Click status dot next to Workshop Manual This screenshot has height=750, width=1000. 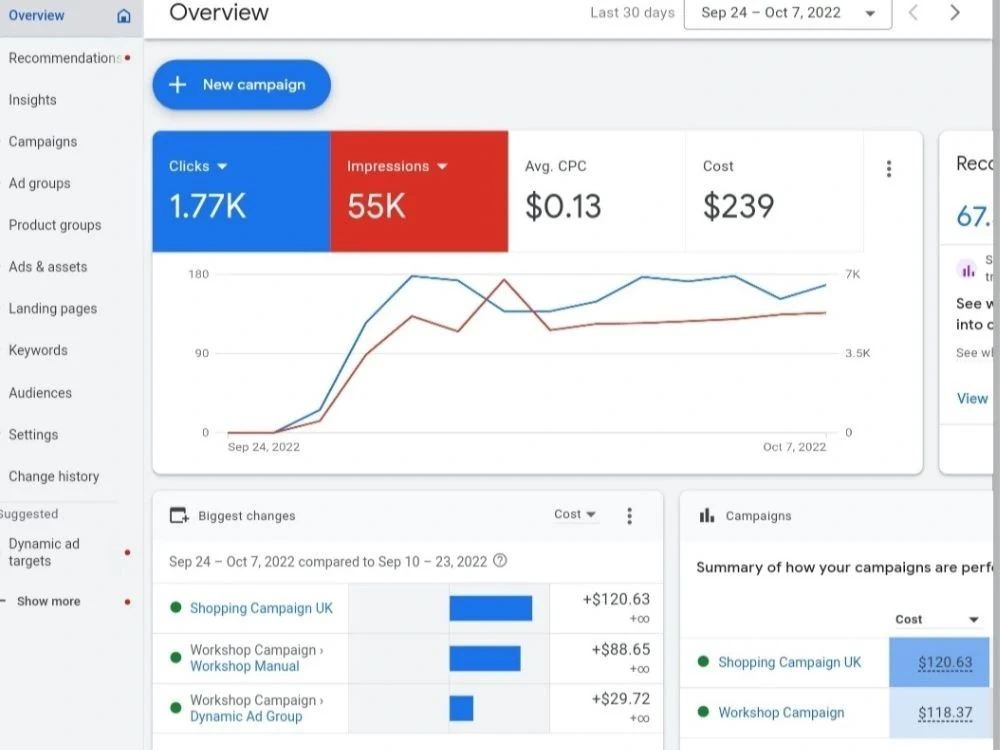175,658
